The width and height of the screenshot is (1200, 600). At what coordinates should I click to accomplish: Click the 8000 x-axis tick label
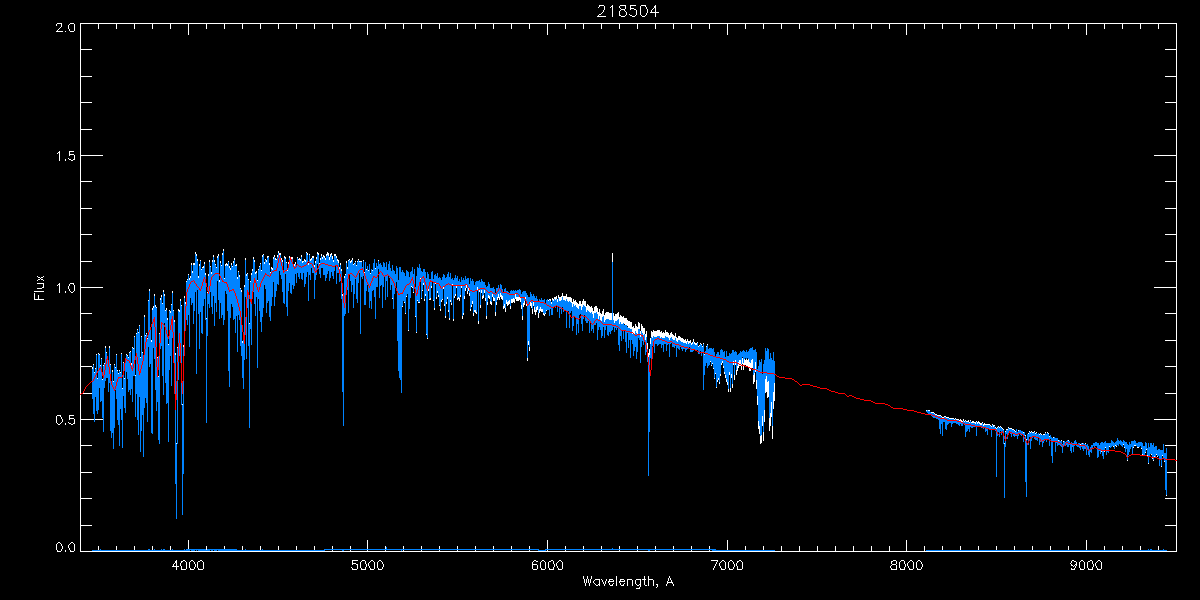tap(906, 564)
